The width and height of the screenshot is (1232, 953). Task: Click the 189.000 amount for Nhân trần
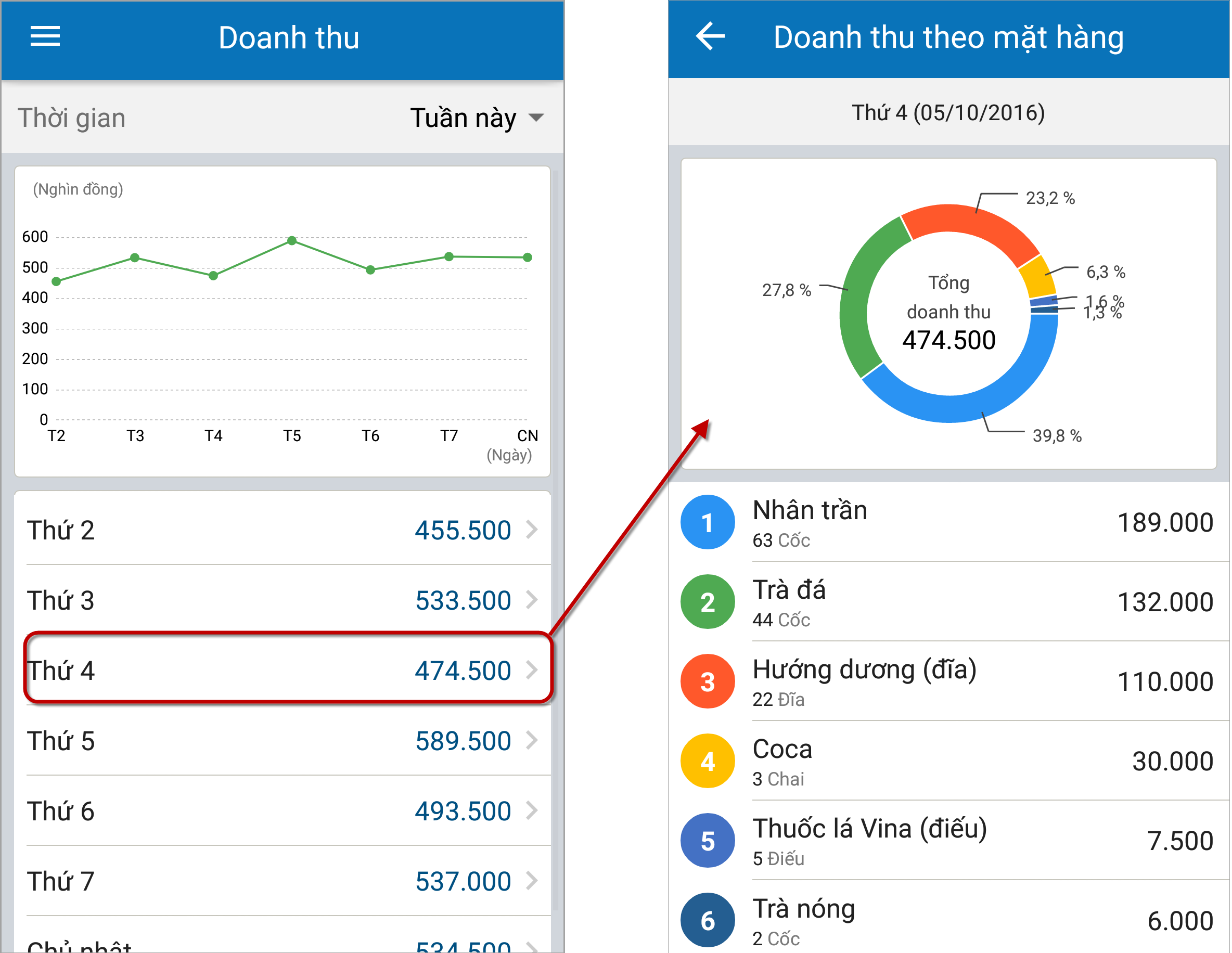(x=1165, y=523)
